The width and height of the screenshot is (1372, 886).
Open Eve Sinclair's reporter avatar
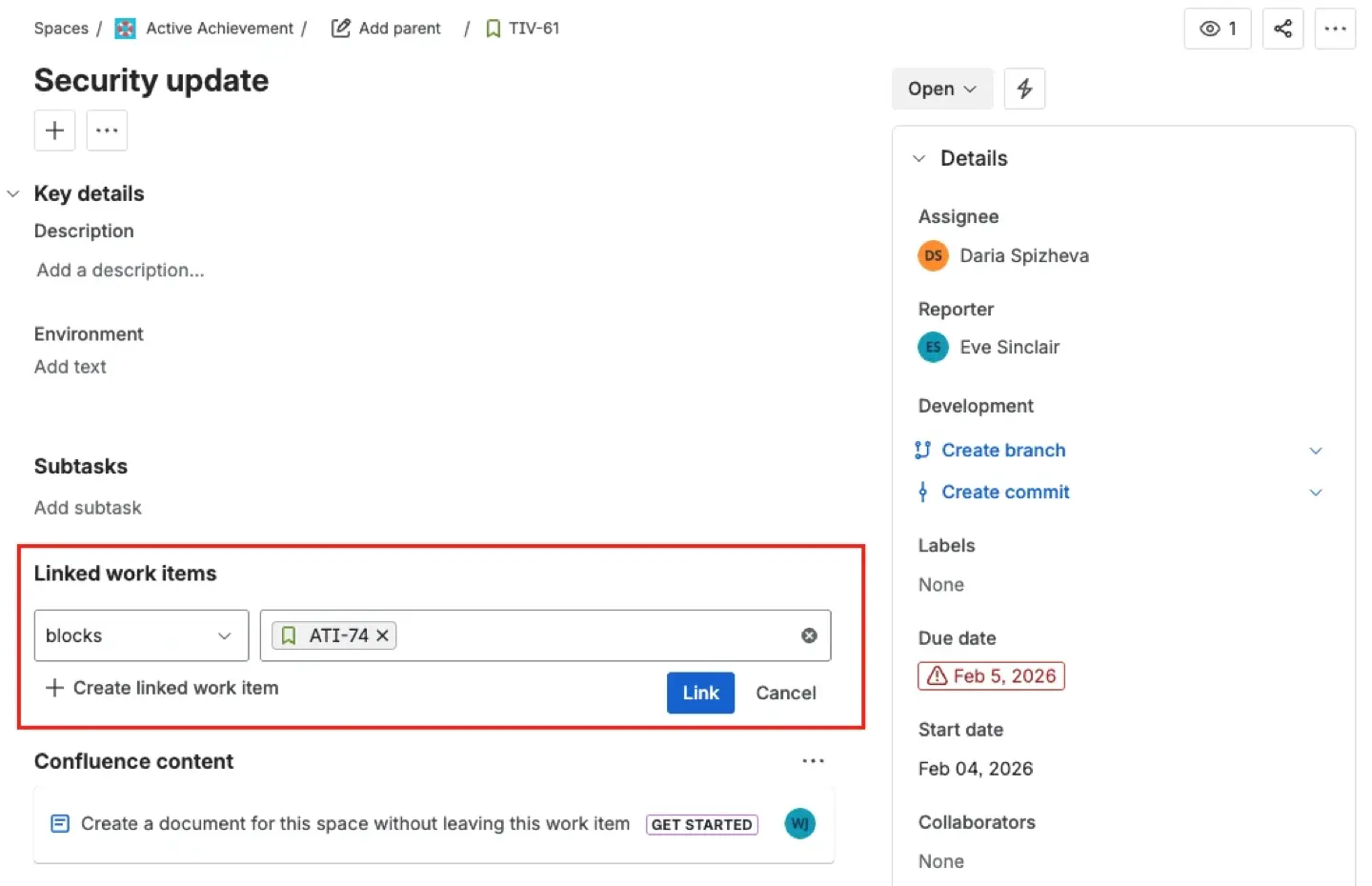[932, 347]
